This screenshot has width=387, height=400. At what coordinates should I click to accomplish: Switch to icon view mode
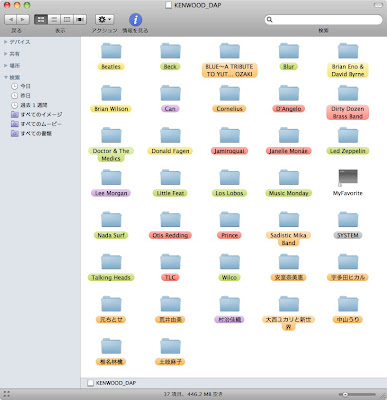[41, 20]
